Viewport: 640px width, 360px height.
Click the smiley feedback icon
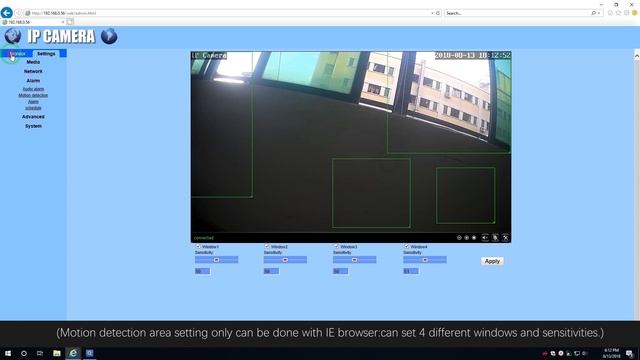[635, 13]
